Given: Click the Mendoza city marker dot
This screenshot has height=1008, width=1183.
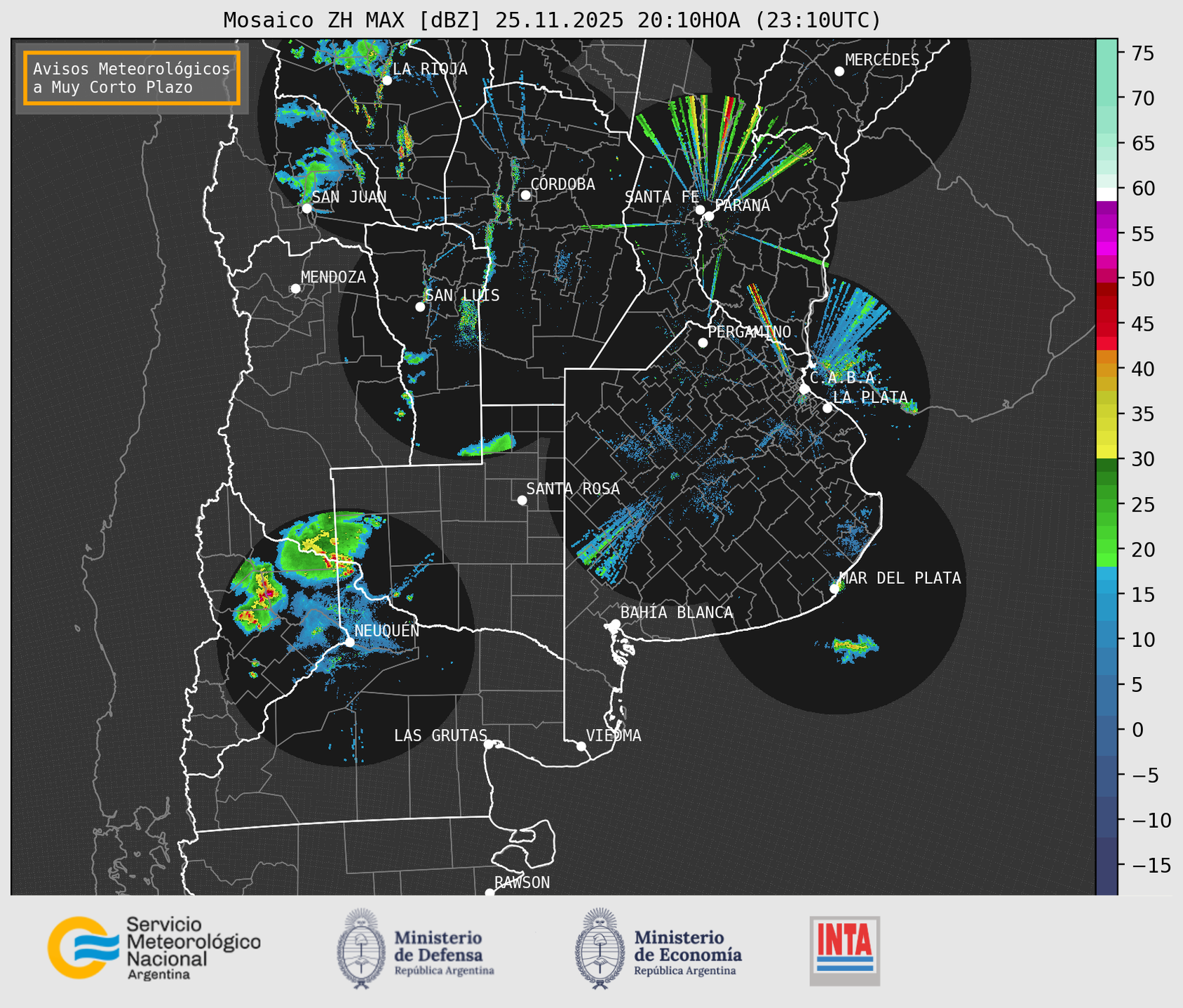Looking at the screenshot, I should pos(295,289).
